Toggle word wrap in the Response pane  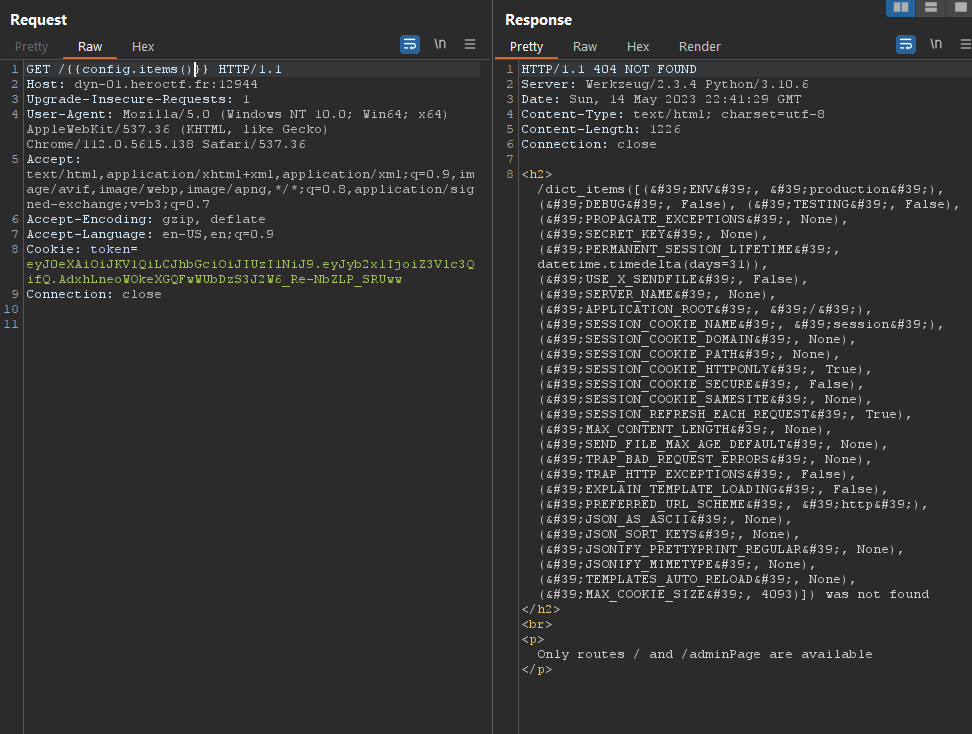pyautogui.click(x=906, y=45)
